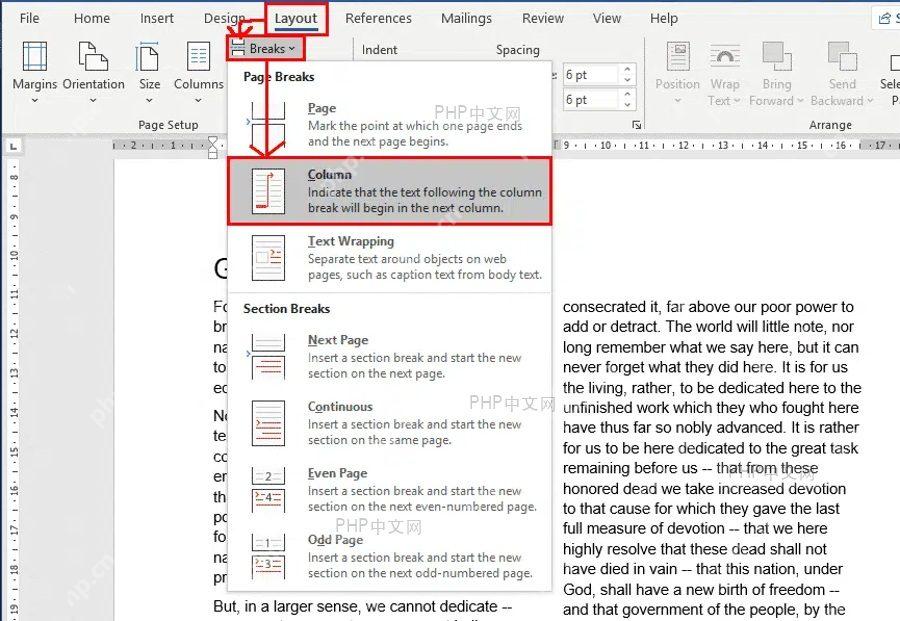The width and height of the screenshot is (900, 621).
Task: Close the Breaks dropdown menu
Action: (266, 49)
